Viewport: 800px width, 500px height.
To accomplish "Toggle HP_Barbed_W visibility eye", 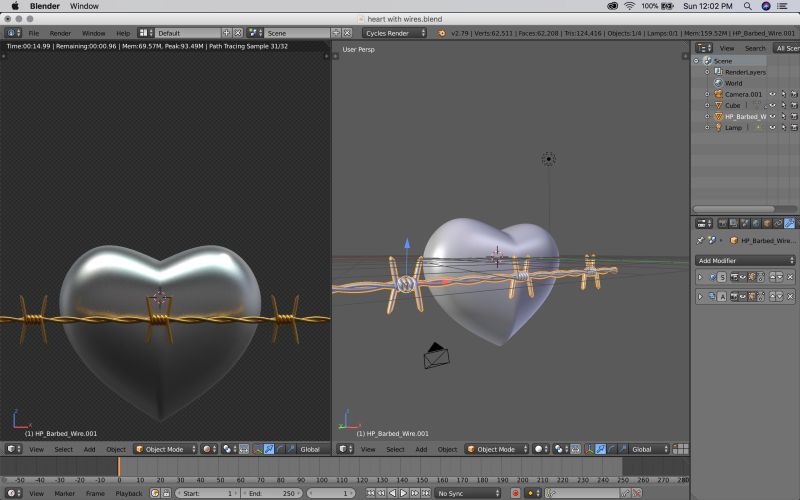I will [772, 116].
